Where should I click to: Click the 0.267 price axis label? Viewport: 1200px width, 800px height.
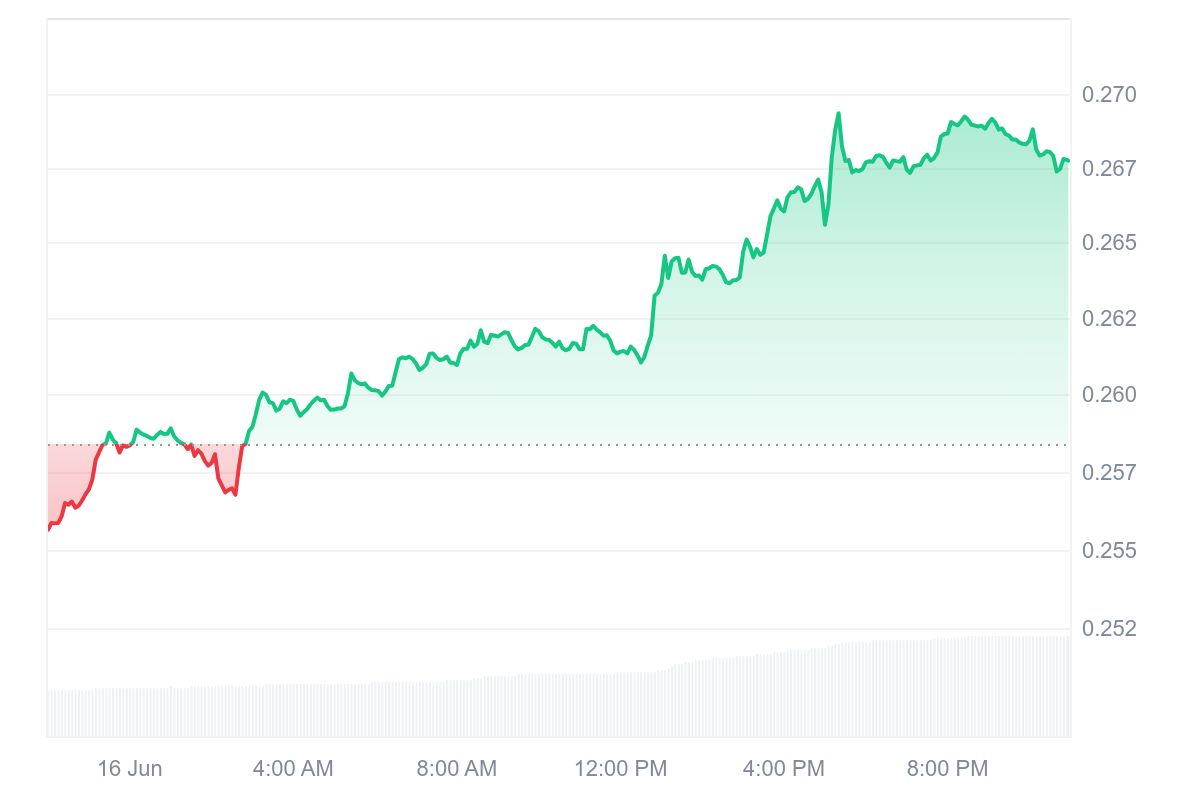tap(1109, 168)
